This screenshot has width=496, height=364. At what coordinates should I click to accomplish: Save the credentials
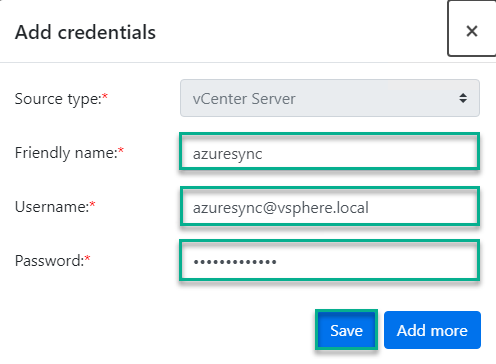tap(346, 330)
